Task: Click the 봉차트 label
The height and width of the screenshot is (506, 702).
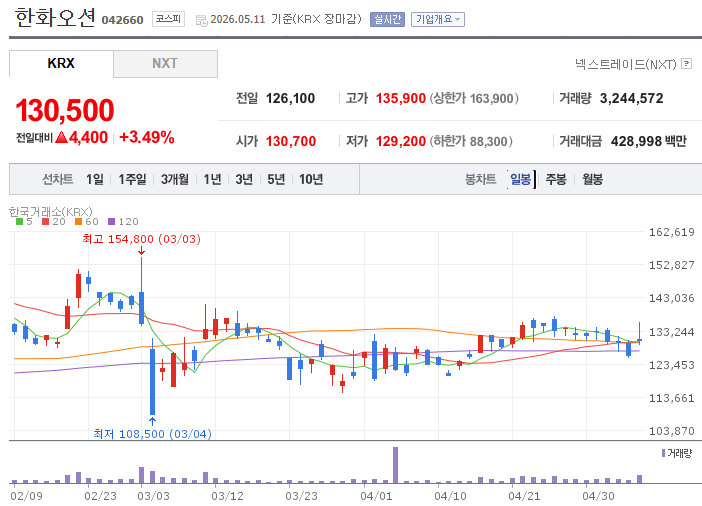Action: tap(480, 179)
